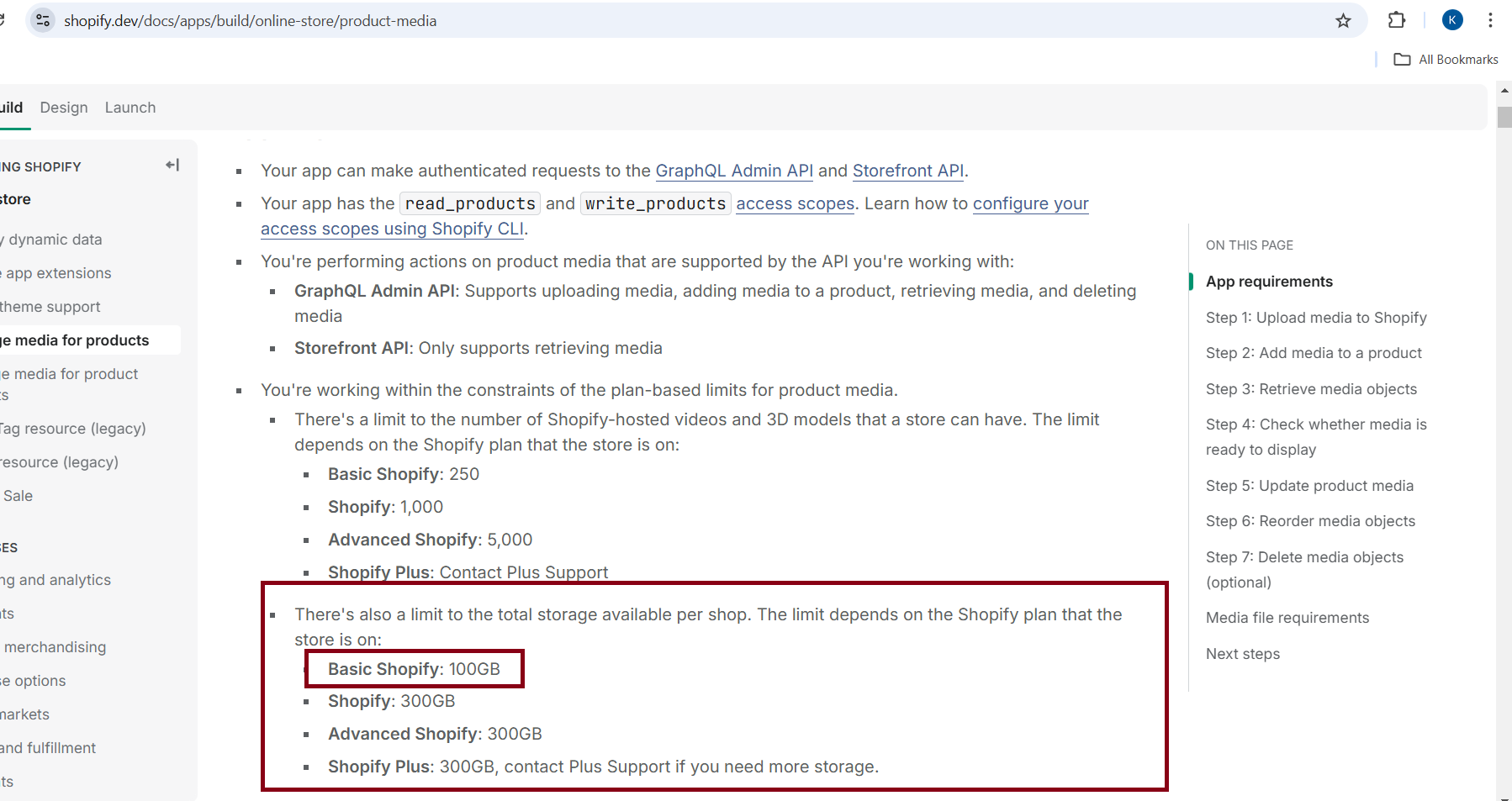The image size is (1512, 801).
Task: Open dynamic data sidebar item
Action: (52, 240)
